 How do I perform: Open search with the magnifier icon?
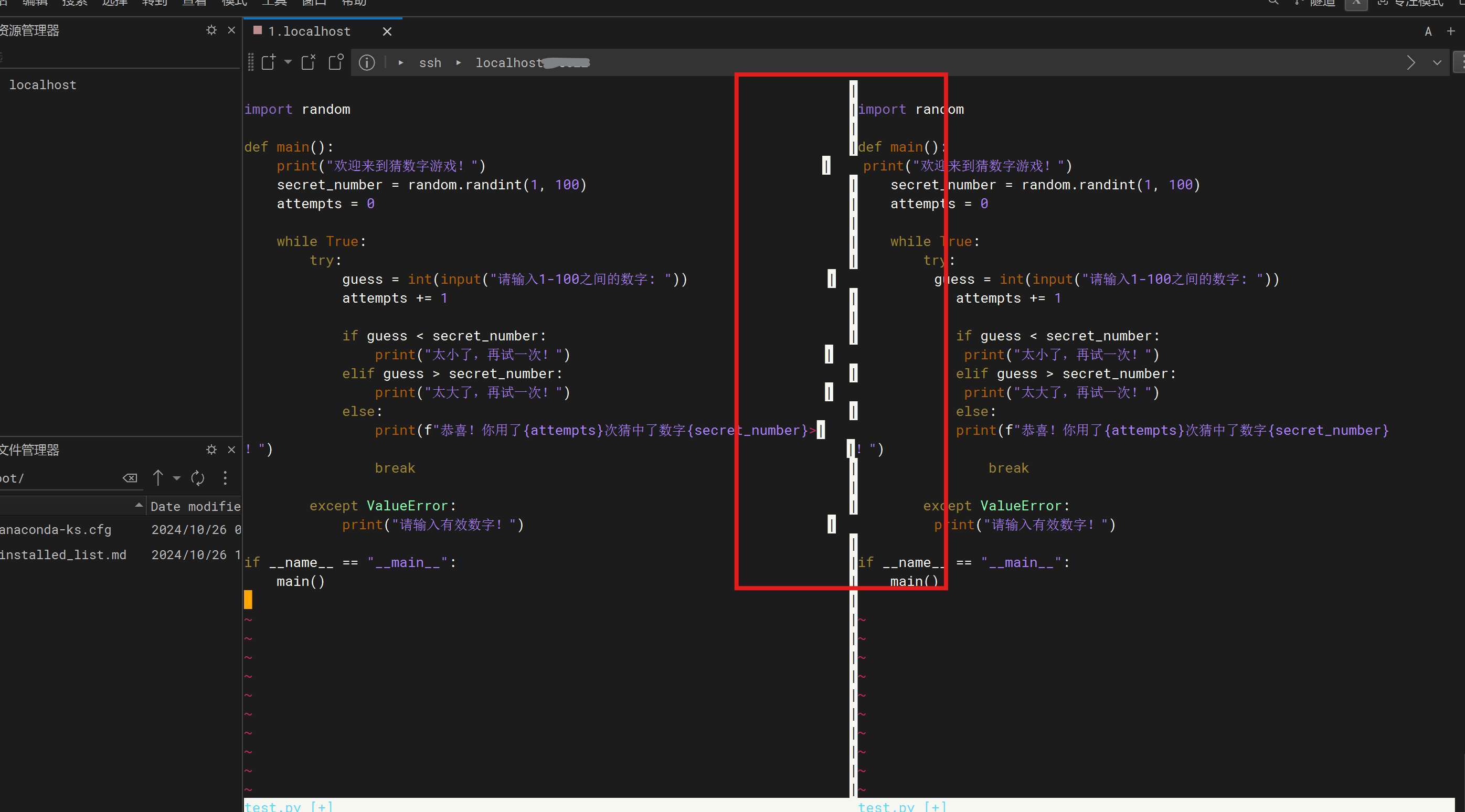coord(1274,4)
